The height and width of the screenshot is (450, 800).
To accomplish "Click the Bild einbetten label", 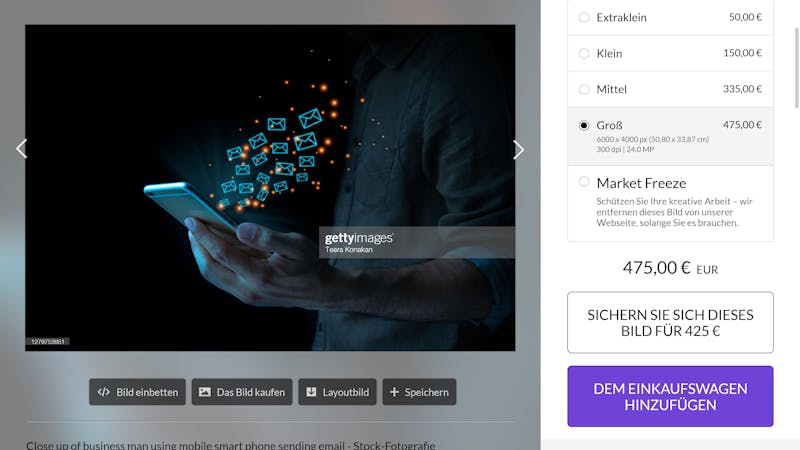I will [147, 392].
